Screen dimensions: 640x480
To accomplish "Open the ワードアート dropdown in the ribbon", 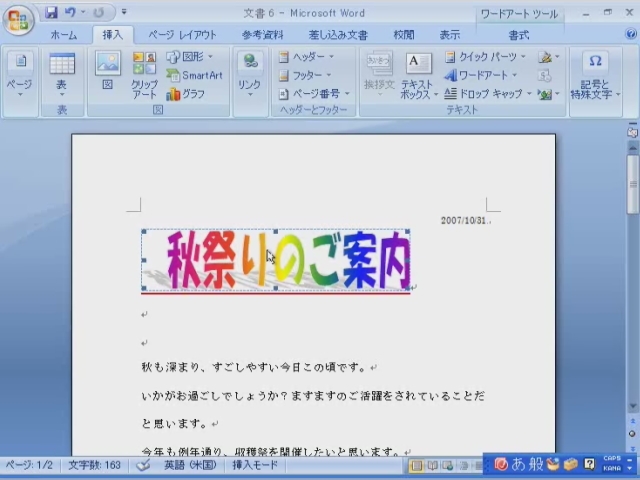I will pyautogui.click(x=481, y=75).
